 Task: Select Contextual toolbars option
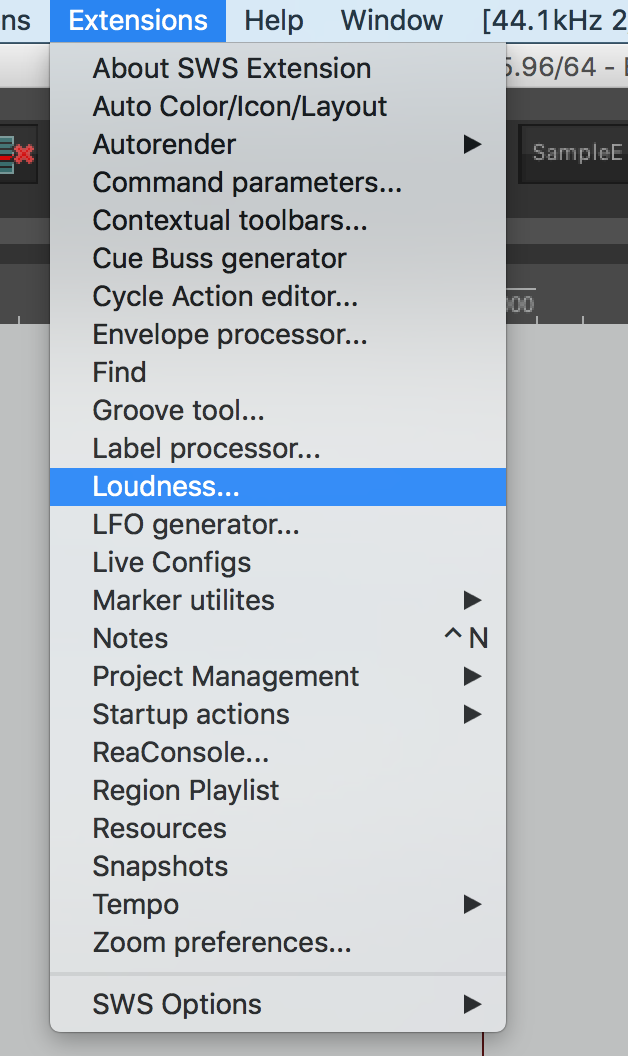click(x=230, y=221)
